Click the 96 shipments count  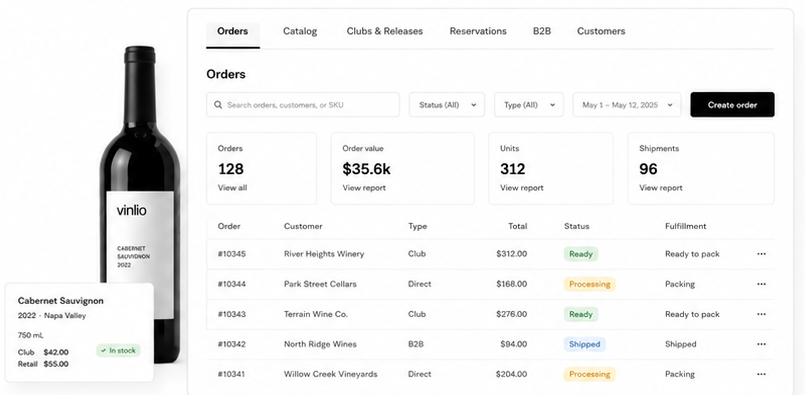point(648,169)
